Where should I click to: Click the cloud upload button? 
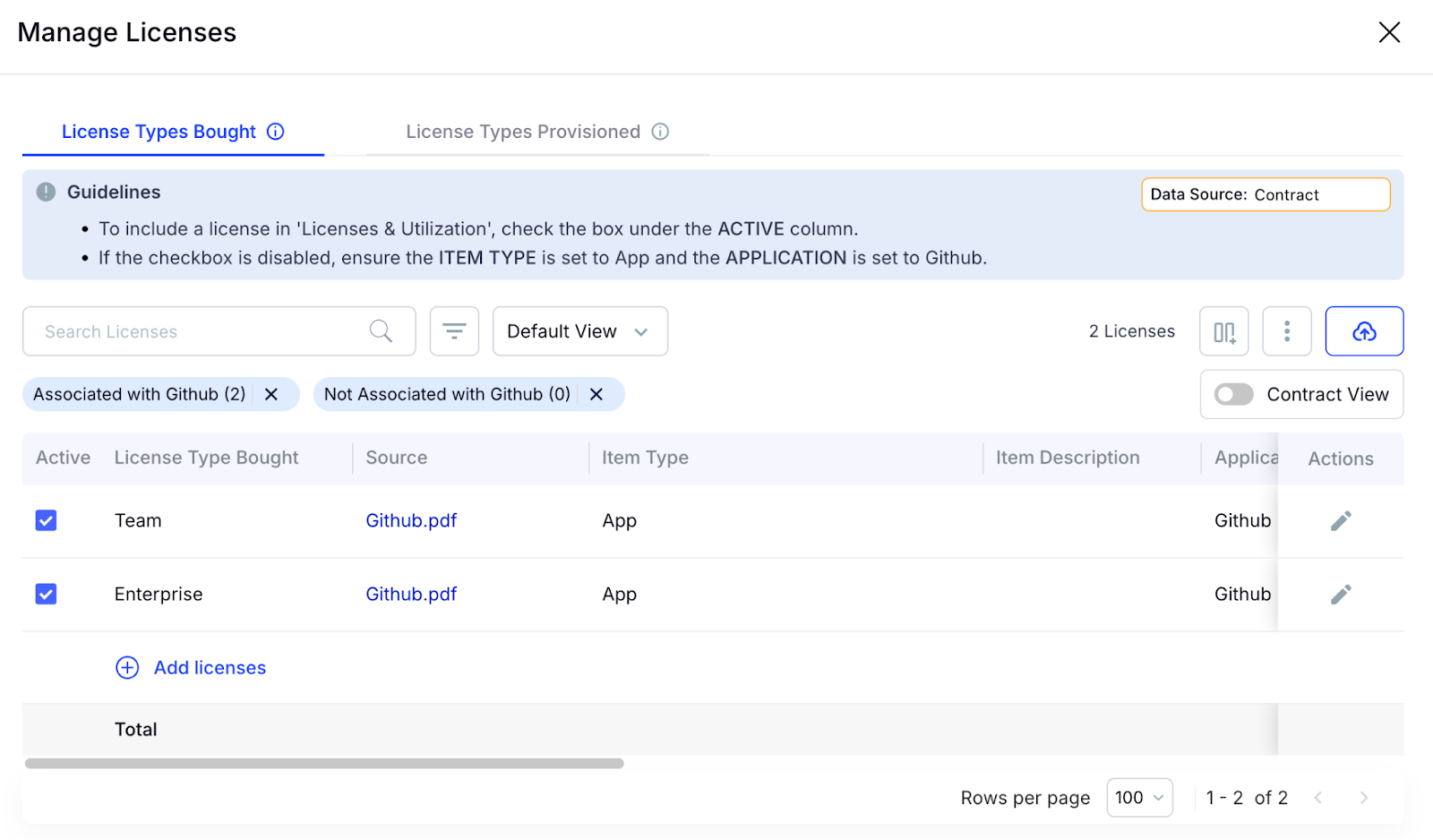tap(1364, 331)
